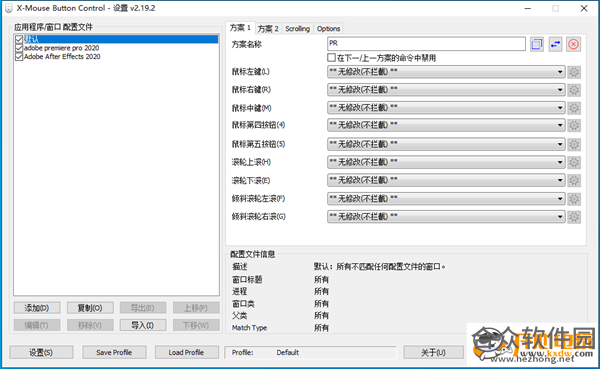Open 设置(S) settings button
The width and height of the screenshot is (600, 369).
41,352
